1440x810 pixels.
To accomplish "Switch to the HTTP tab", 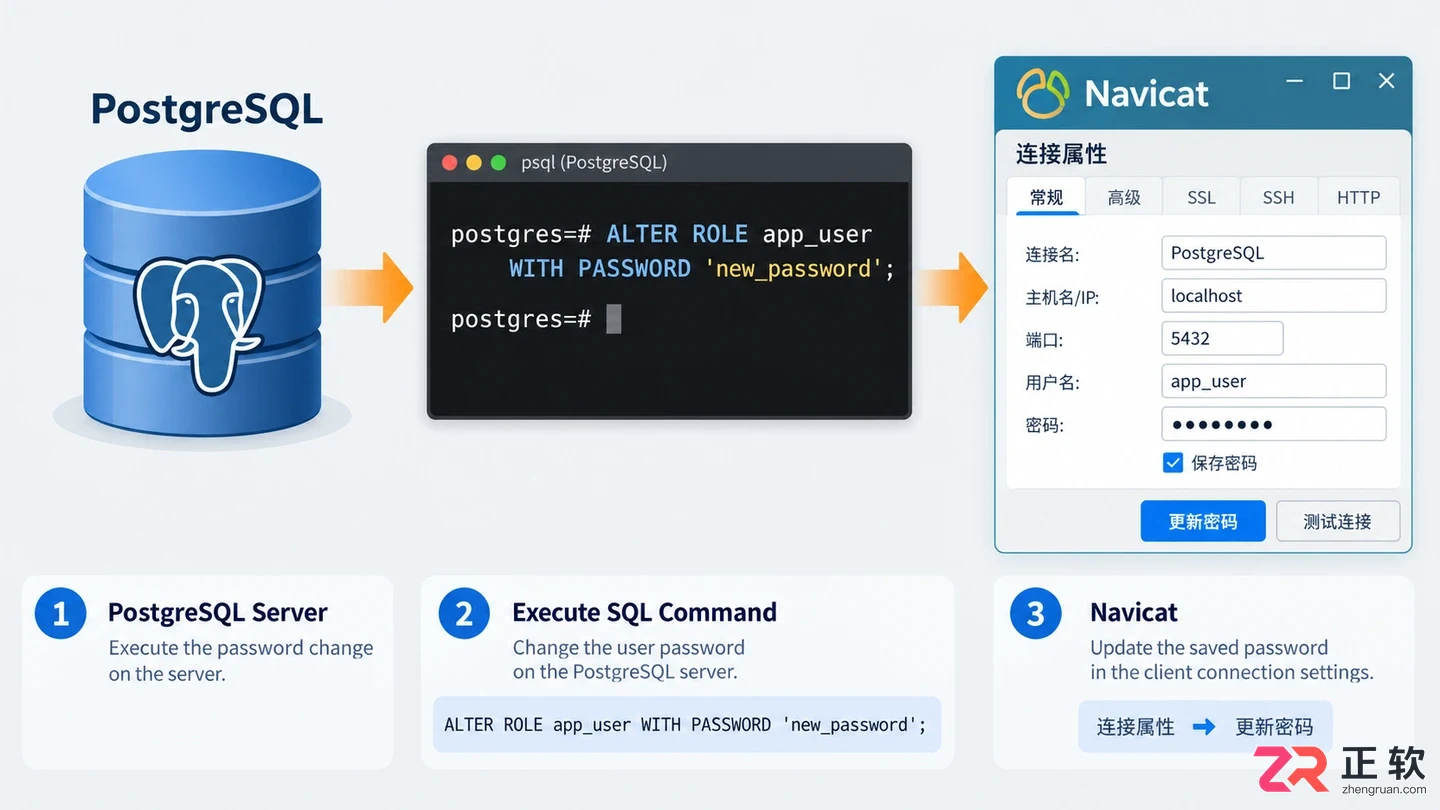I will pyautogui.click(x=1358, y=197).
